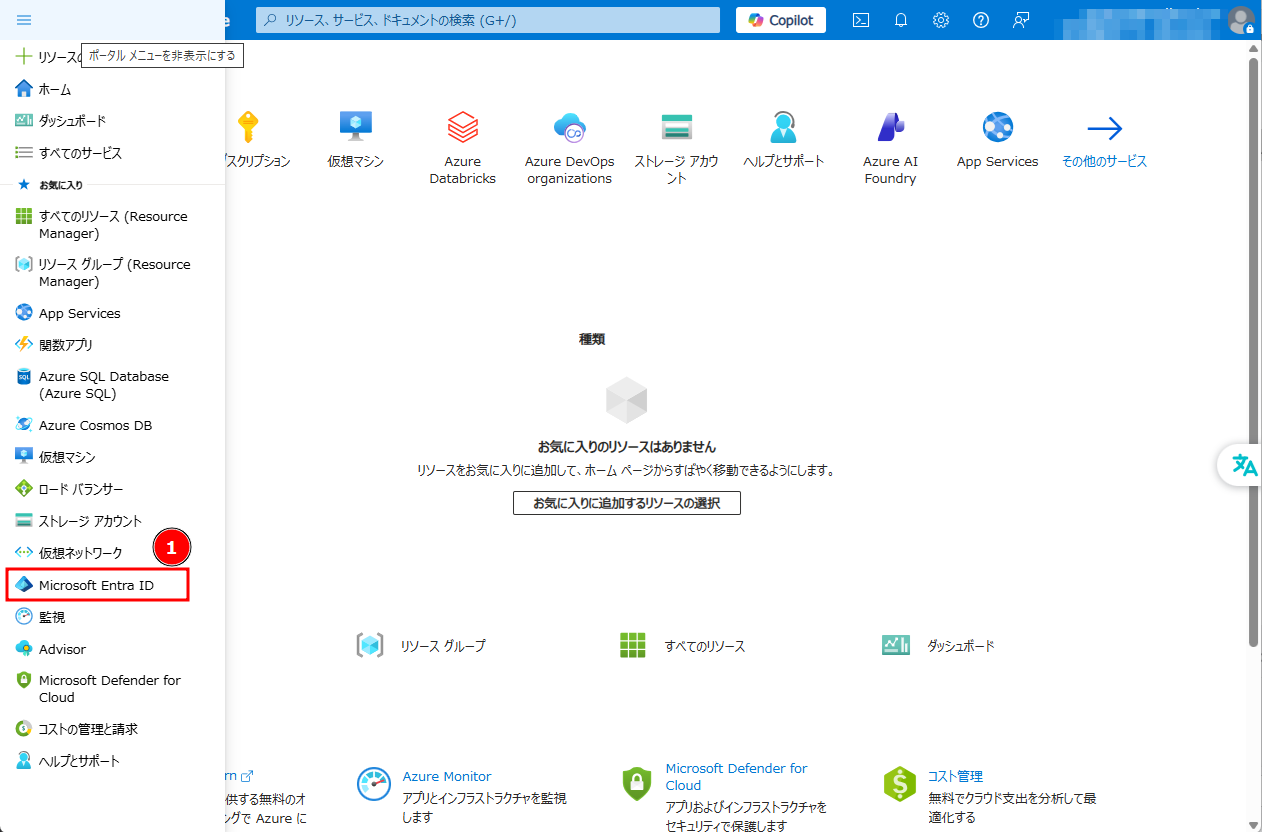1262x832 pixels.
Task: Select 仮想マシン icon in sidebar
Action: click(24, 457)
